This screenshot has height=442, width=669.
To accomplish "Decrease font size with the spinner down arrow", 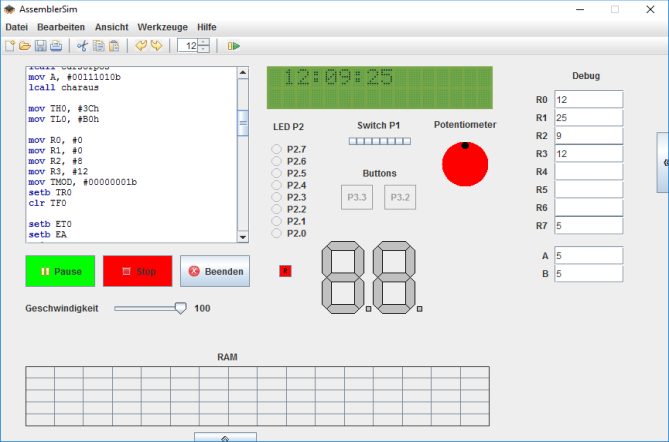I will click(x=204, y=50).
